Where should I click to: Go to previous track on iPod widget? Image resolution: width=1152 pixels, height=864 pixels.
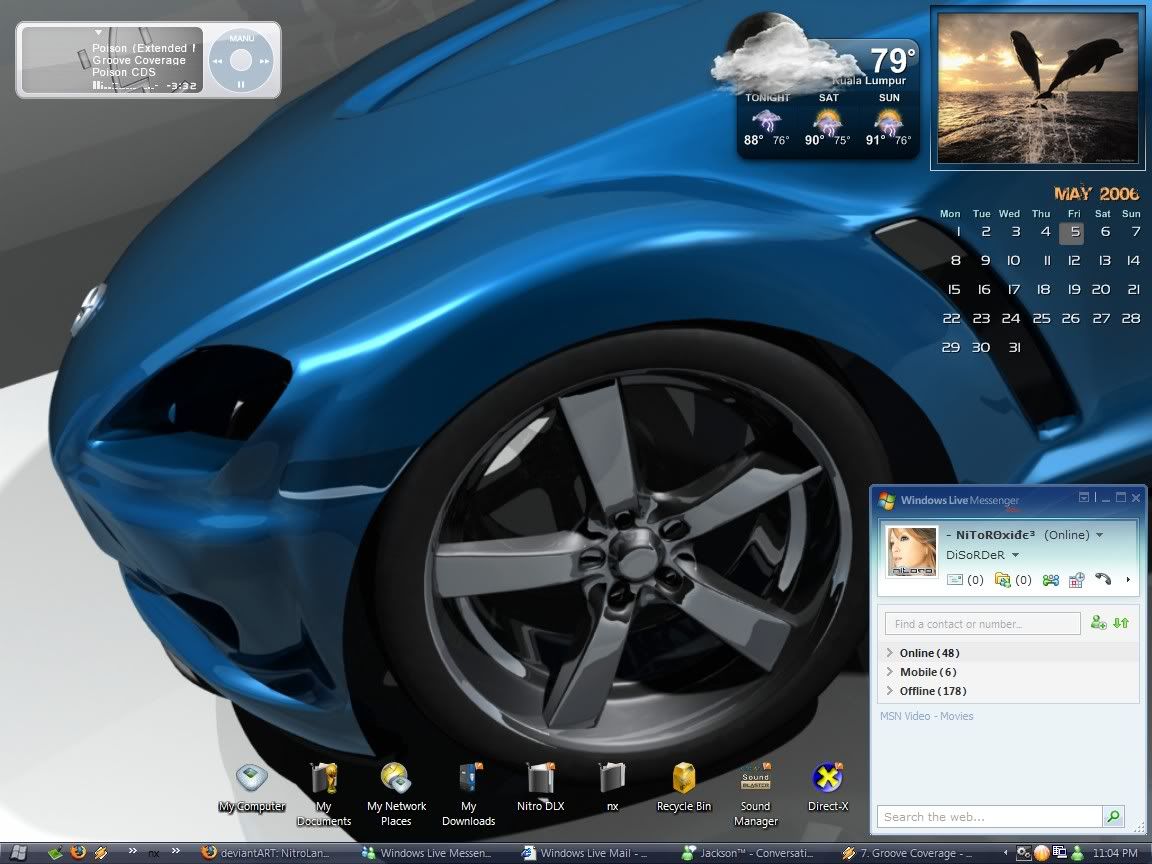tap(217, 61)
